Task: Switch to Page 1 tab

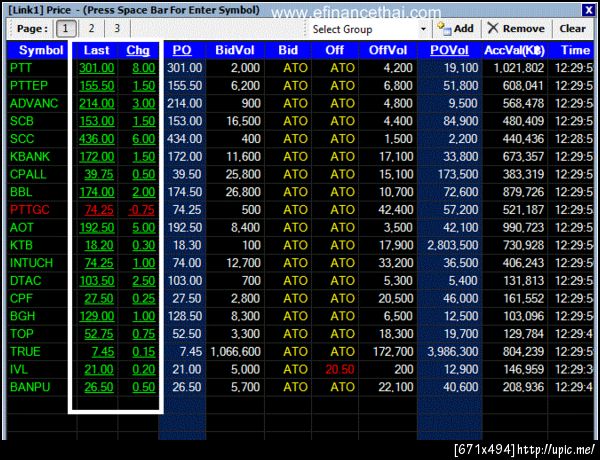Action: (65, 29)
